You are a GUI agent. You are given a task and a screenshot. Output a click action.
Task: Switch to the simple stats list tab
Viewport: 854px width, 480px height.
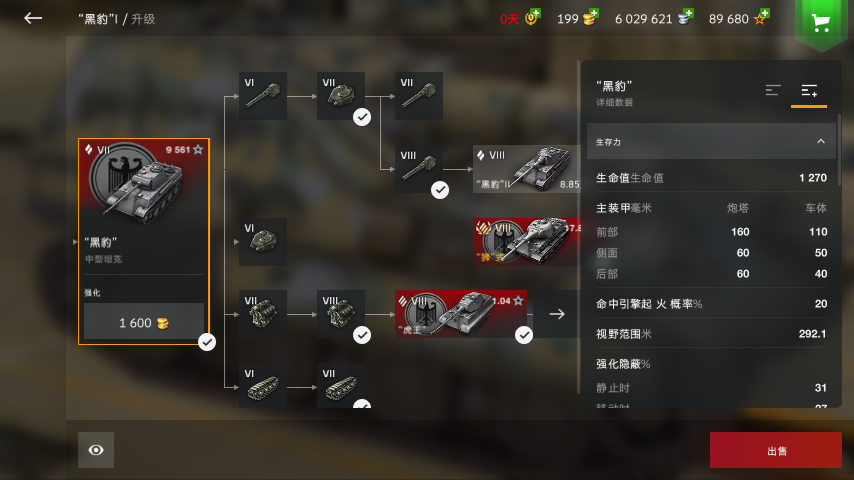(773, 90)
